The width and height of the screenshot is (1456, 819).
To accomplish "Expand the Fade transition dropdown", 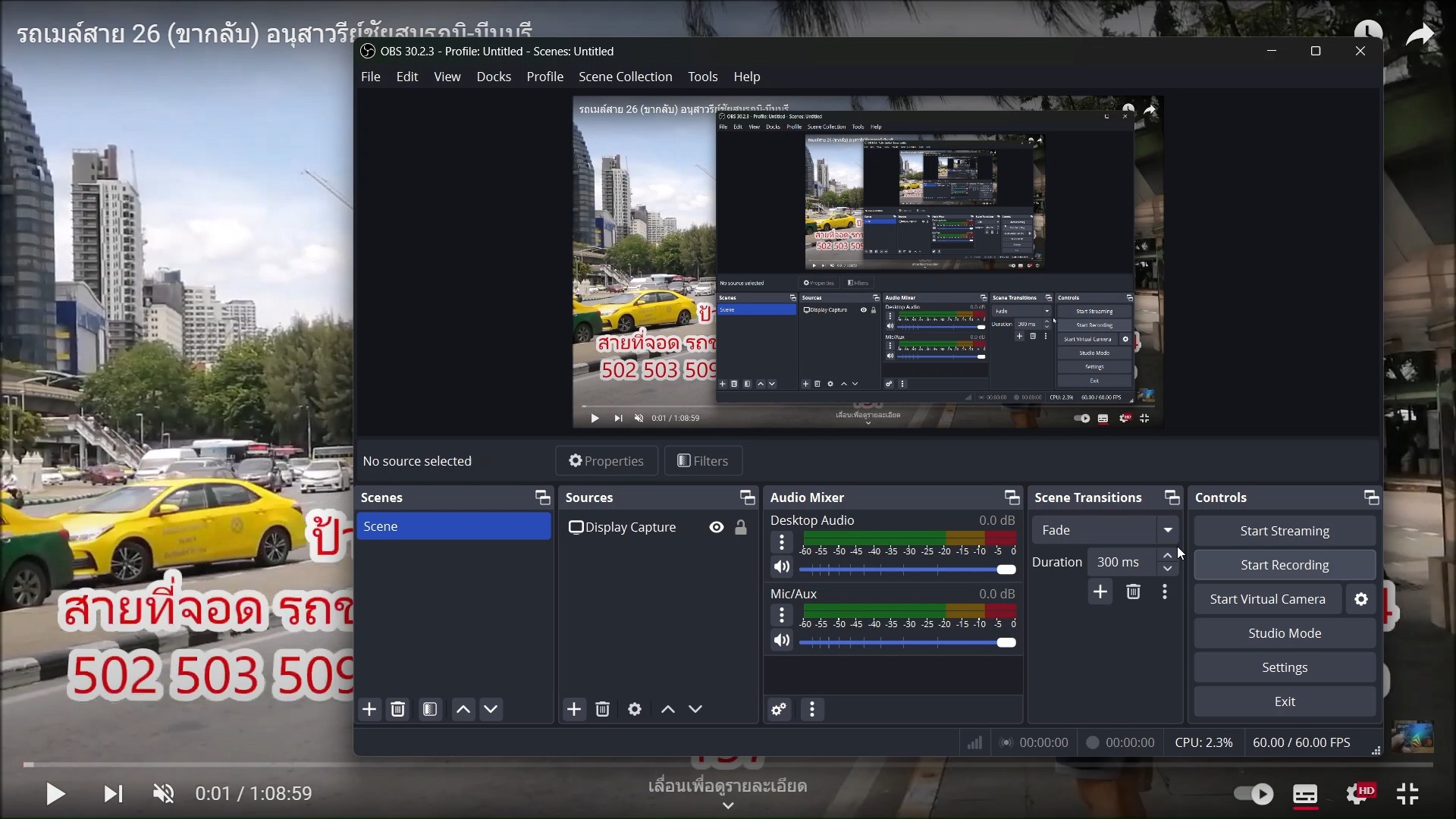I will 1168,530.
